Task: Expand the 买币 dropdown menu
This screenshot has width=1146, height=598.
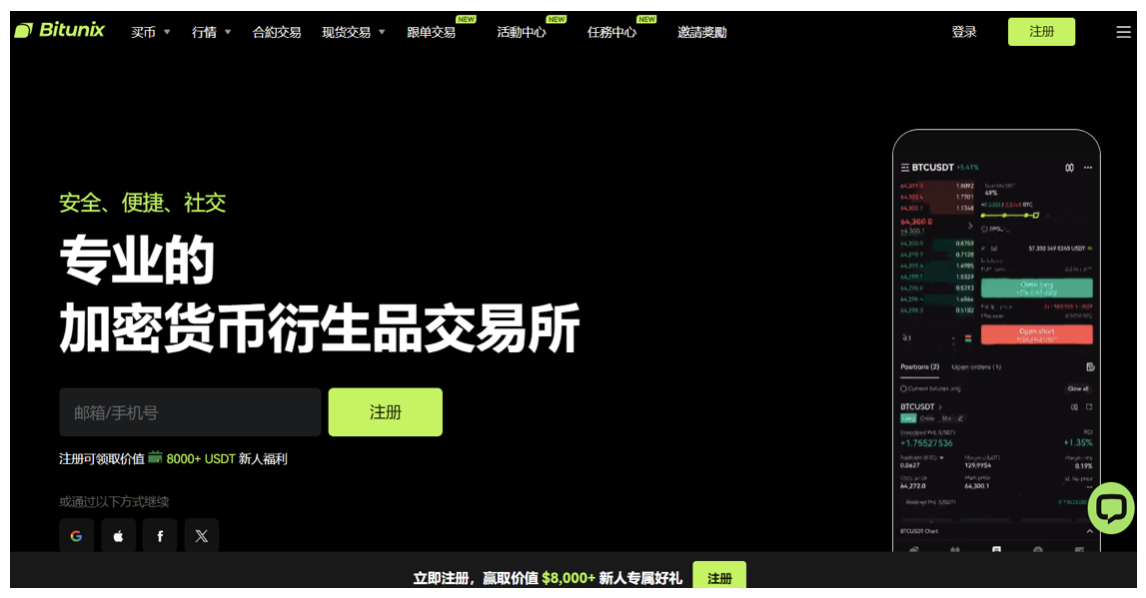Action: (150, 32)
